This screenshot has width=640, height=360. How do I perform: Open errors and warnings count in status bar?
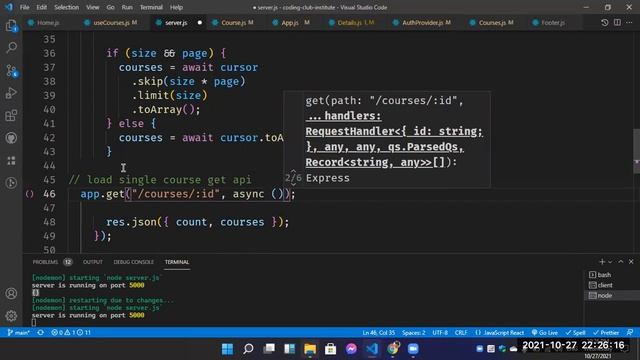71,333
